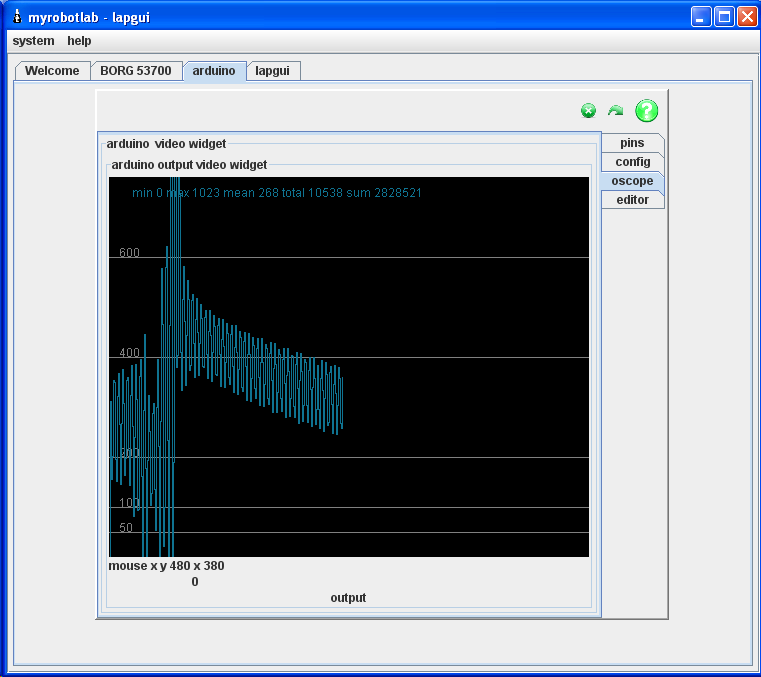Close the myrobotlab window
This screenshot has width=761, height=677.
point(747,17)
